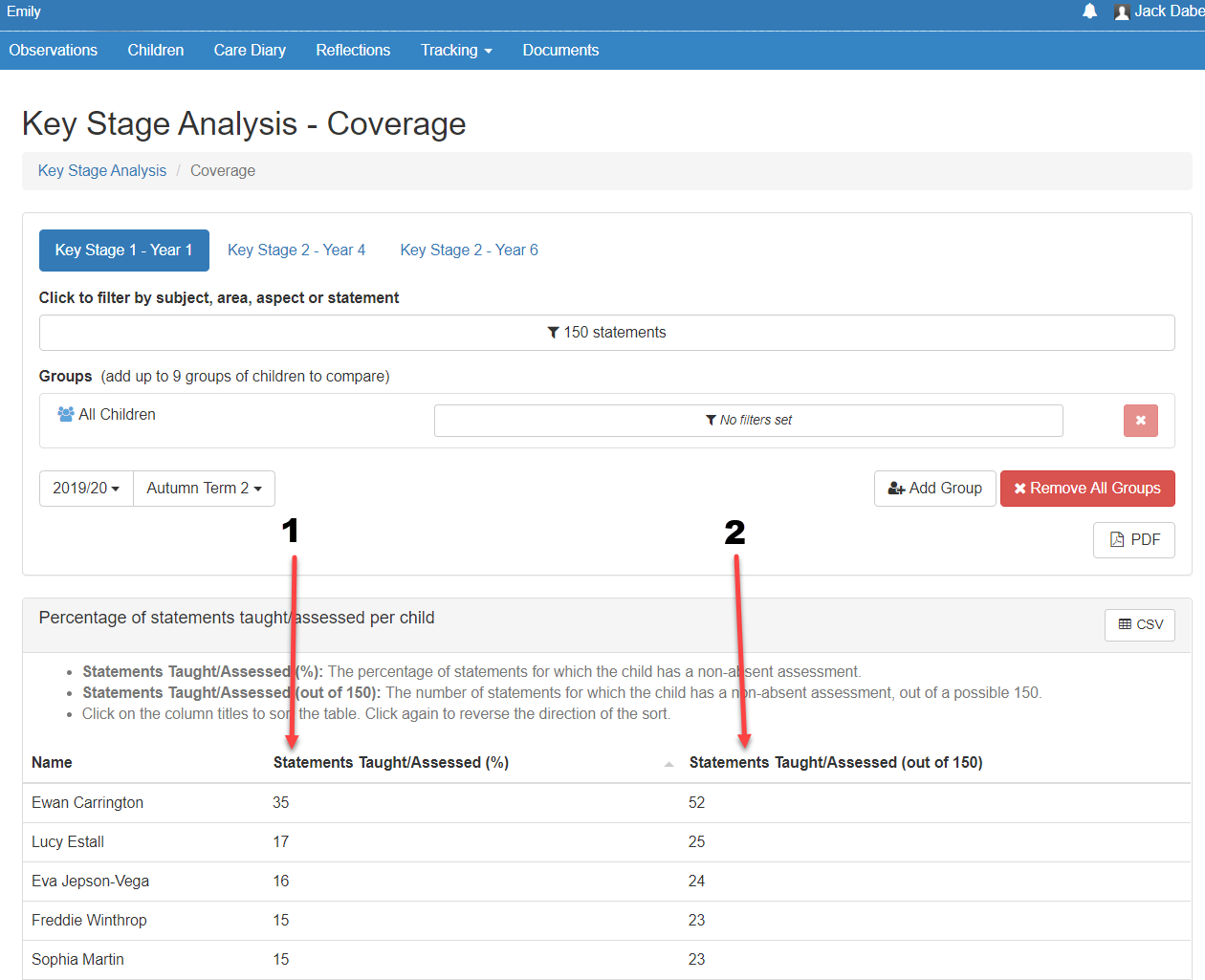Sort by Statements Taught/Assessed (out of 150) column
1205x980 pixels.
(x=836, y=763)
